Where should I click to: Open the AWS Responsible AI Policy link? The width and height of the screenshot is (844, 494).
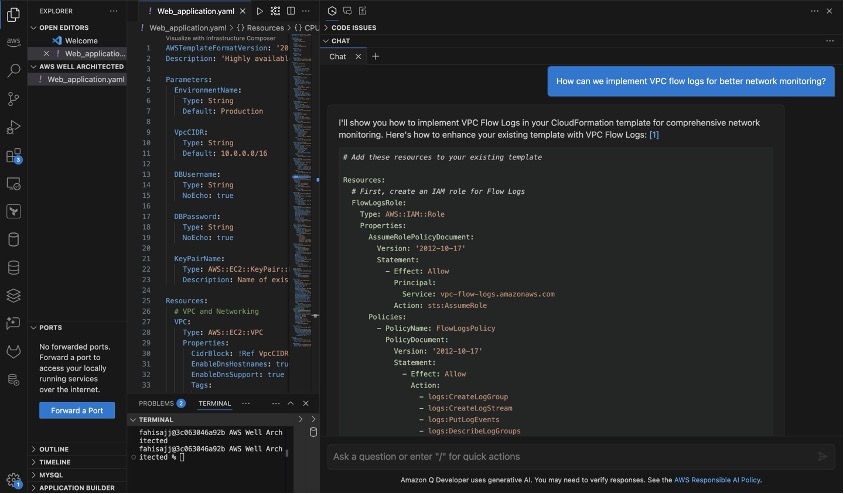pos(718,480)
